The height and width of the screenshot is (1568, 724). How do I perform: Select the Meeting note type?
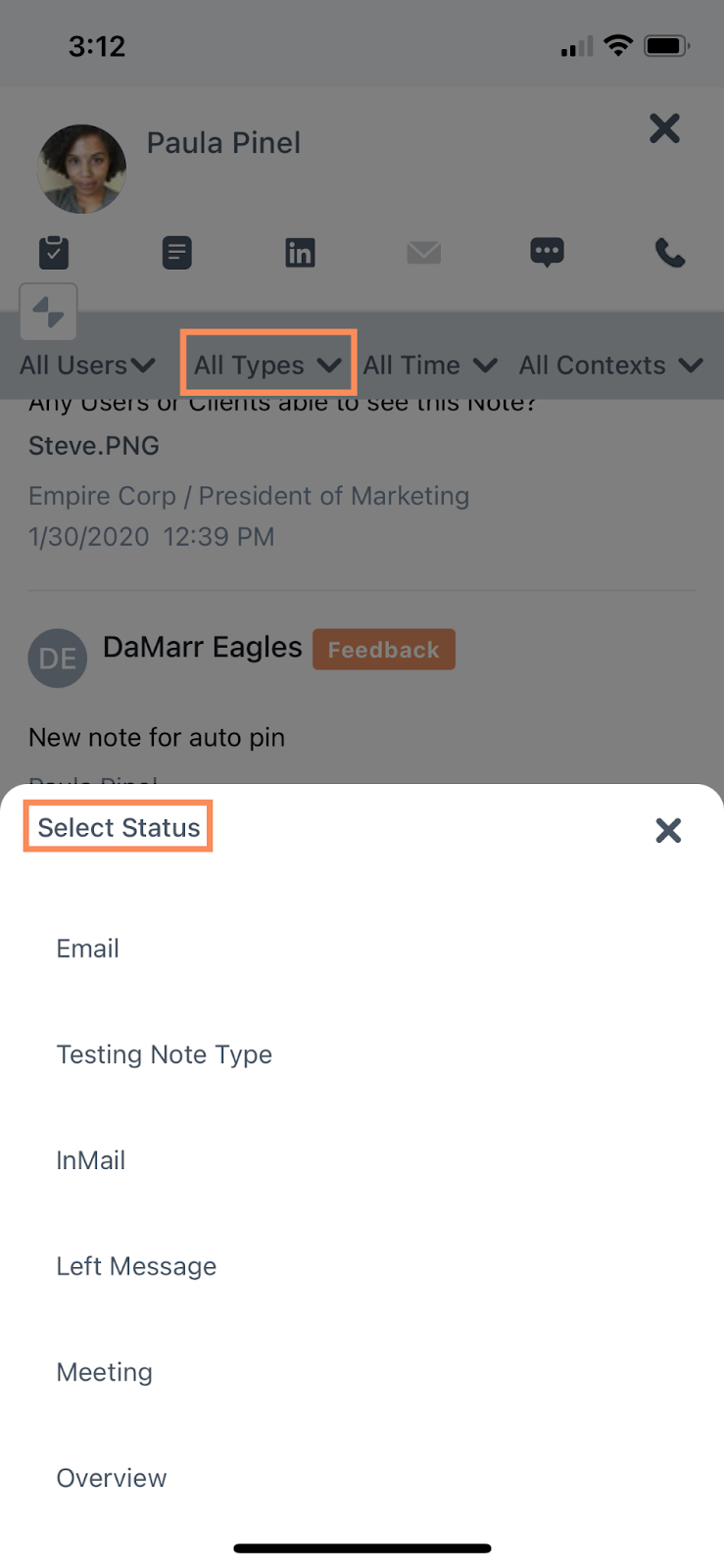[105, 1372]
